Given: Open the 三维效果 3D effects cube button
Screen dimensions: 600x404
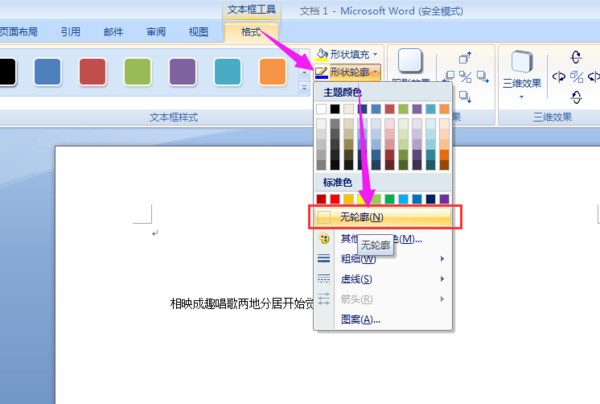Looking at the screenshot, I should (522, 62).
